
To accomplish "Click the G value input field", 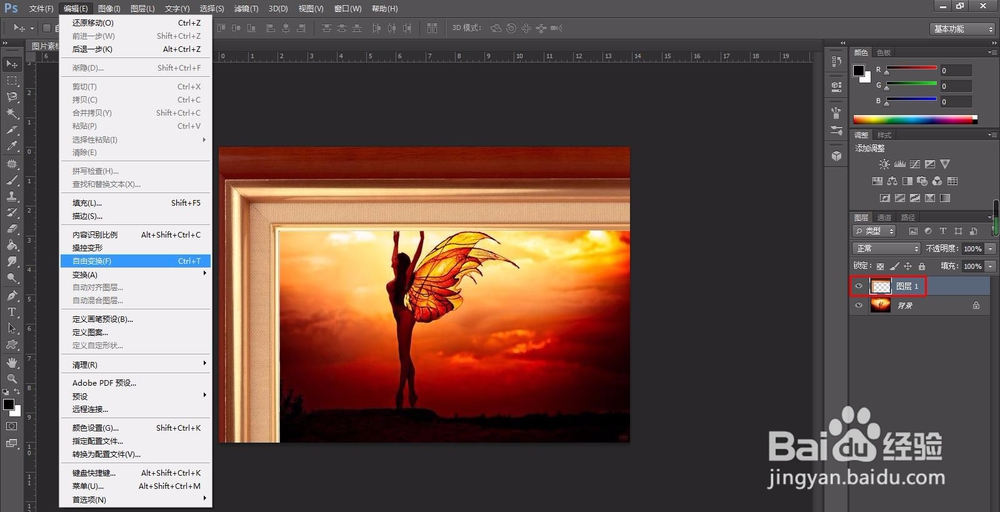I will coord(955,86).
